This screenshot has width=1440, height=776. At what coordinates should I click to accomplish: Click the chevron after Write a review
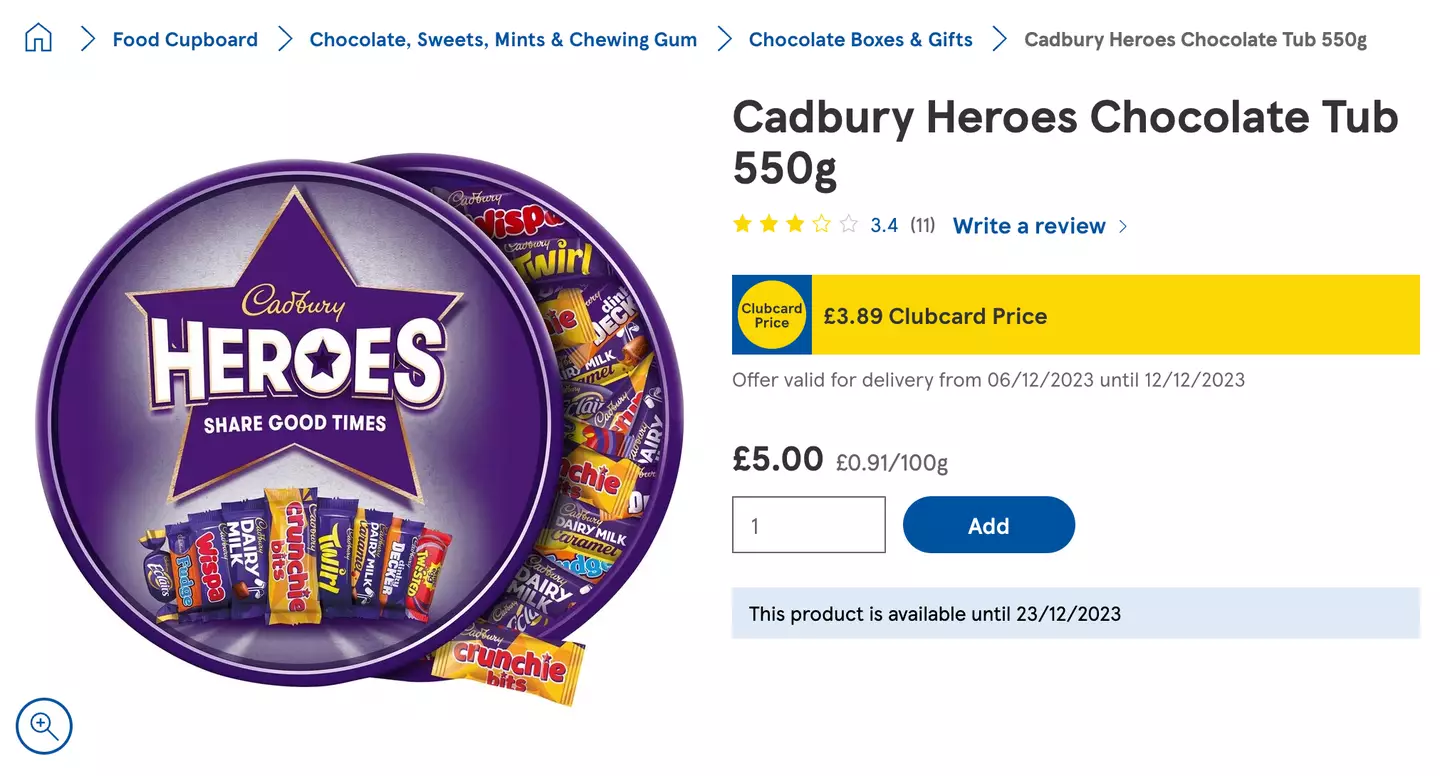point(1124,226)
